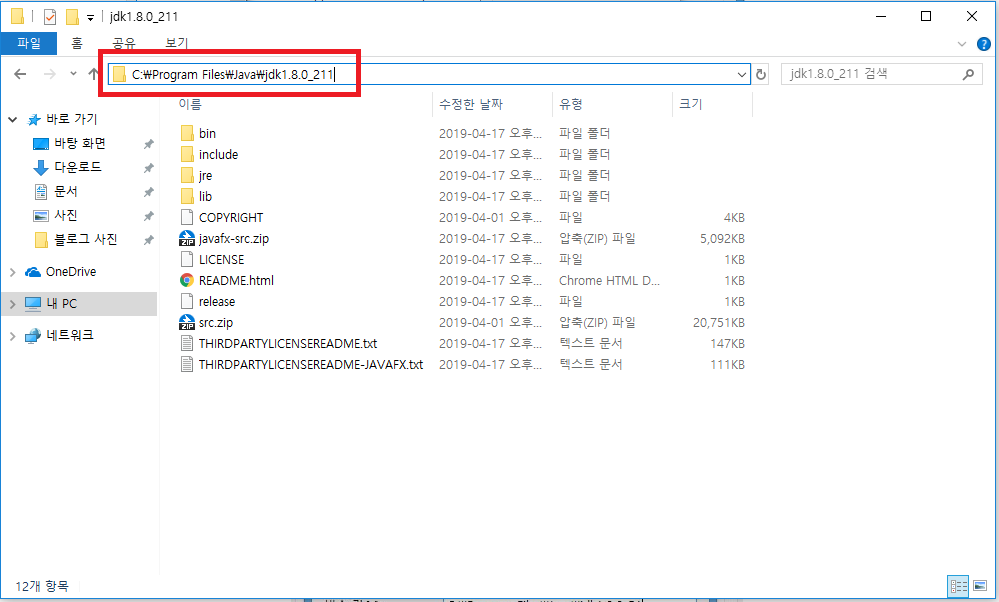Click the jdk1.8.0_211 검색 search box
The width and height of the screenshot is (999, 602).
click(881, 75)
